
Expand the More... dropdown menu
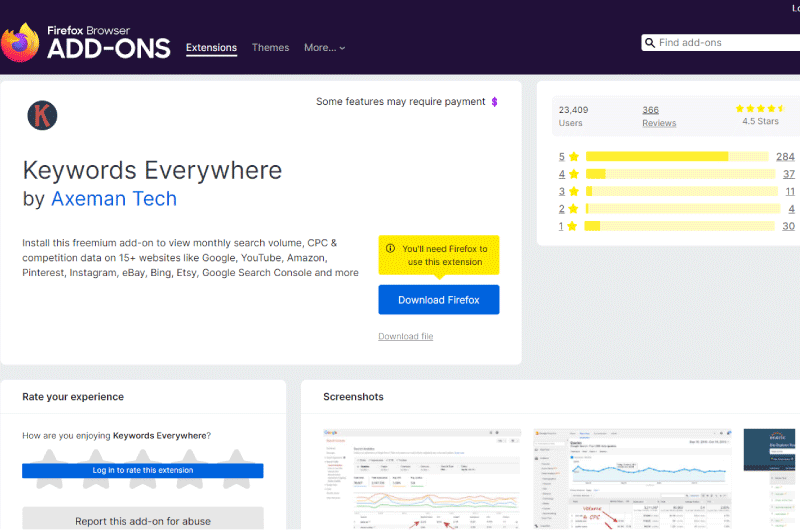click(x=324, y=47)
